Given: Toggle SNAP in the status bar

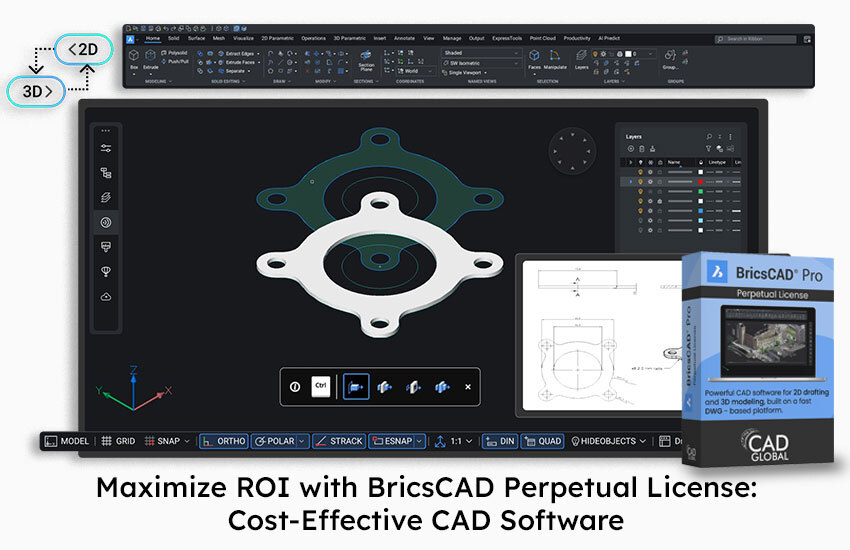Looking at the screenshot, I should point(163,441).
